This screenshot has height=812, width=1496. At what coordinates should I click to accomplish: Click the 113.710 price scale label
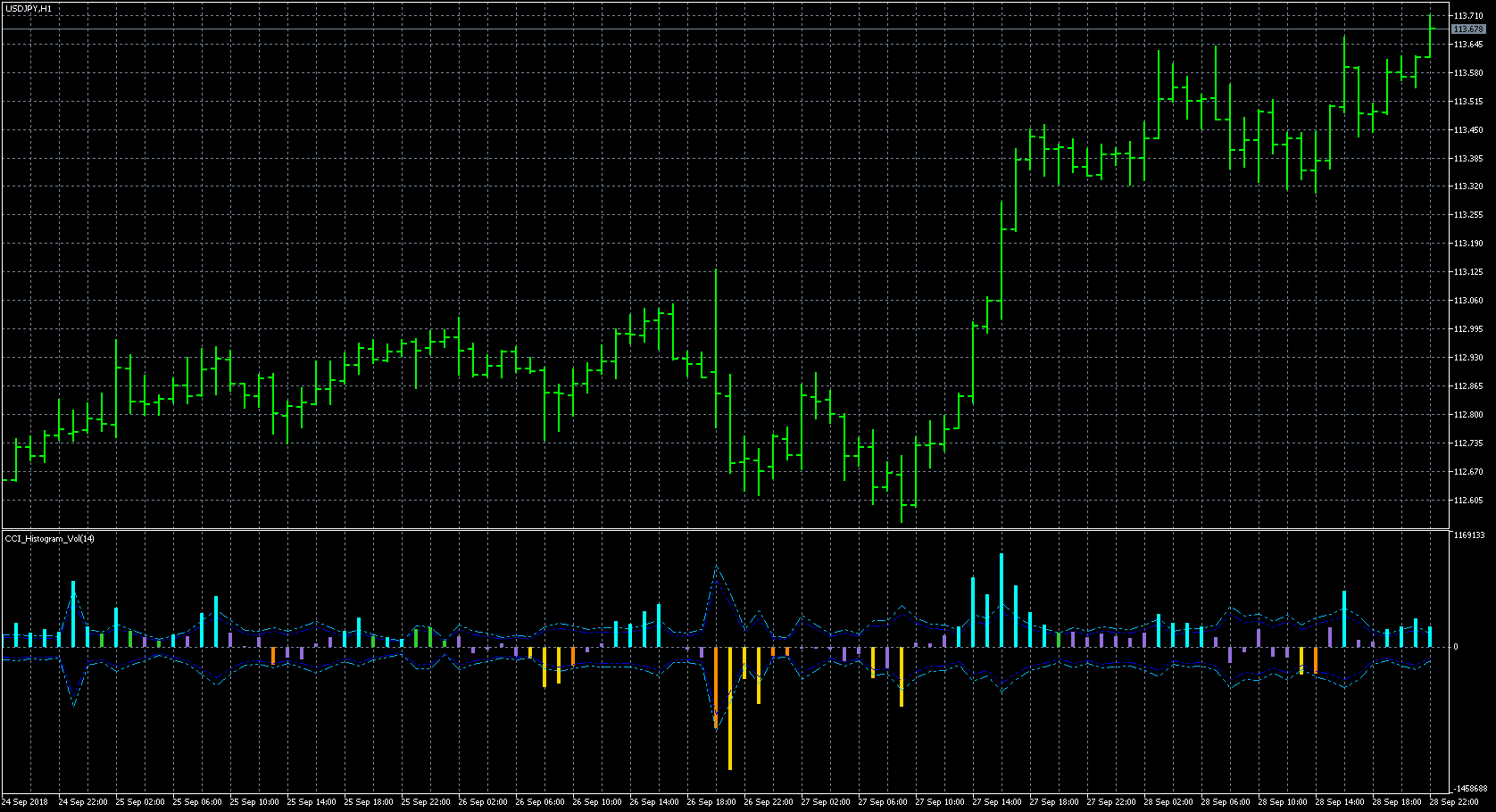(x=1468, y=16)
